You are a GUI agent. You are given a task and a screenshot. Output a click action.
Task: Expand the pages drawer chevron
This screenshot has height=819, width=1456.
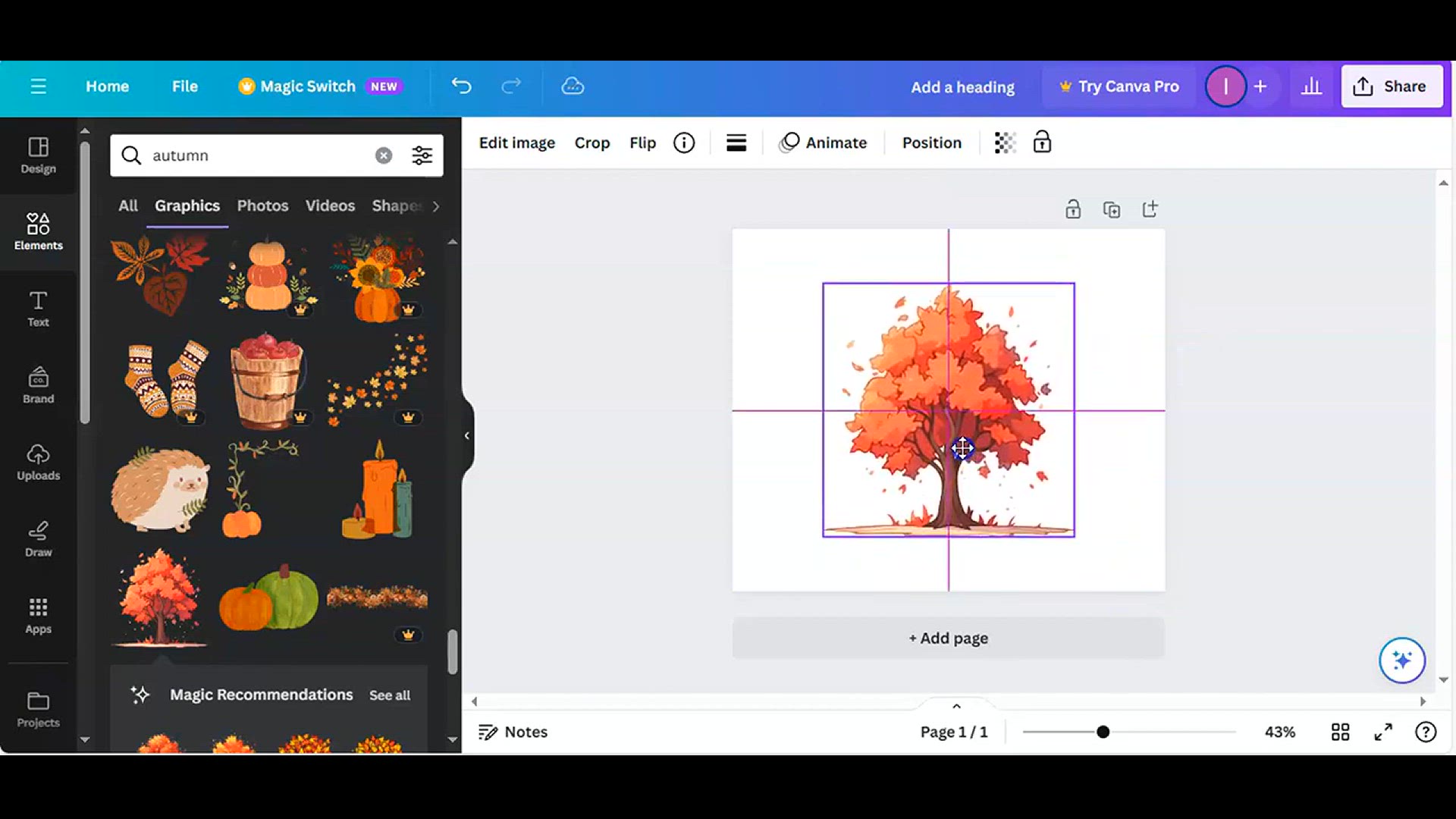(956, 706)
